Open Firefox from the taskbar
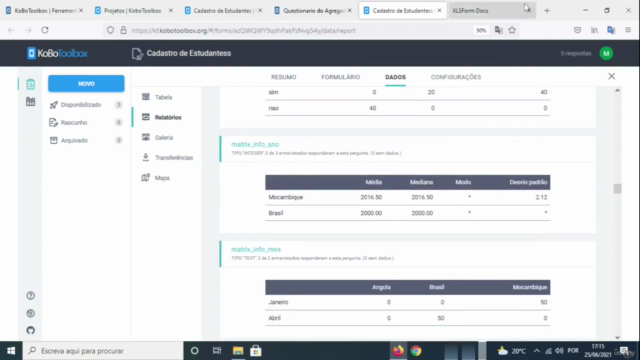640x360 pixels. pos(398,351)
